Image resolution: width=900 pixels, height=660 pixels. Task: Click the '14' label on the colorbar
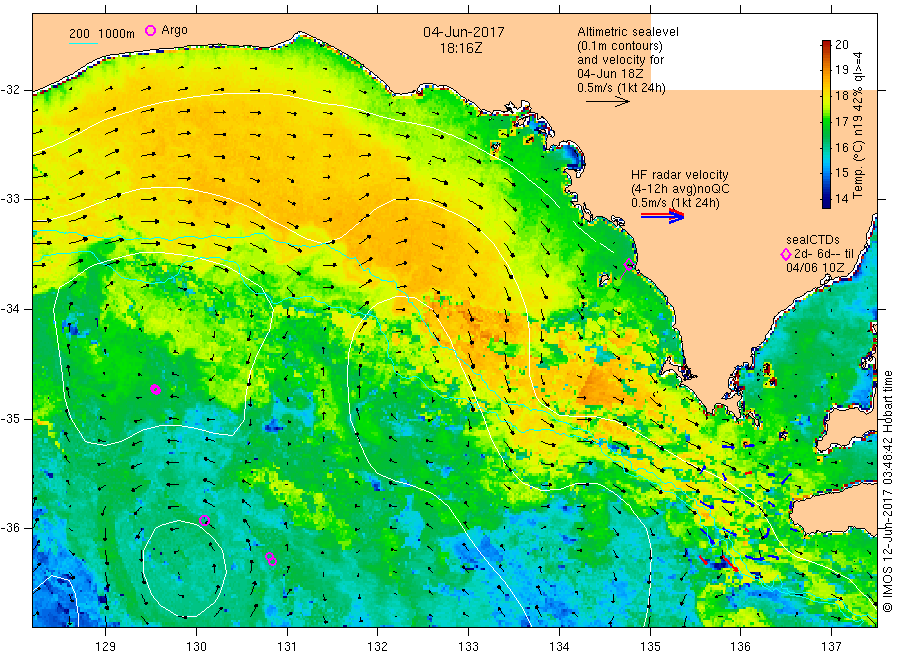pos(842,199)
